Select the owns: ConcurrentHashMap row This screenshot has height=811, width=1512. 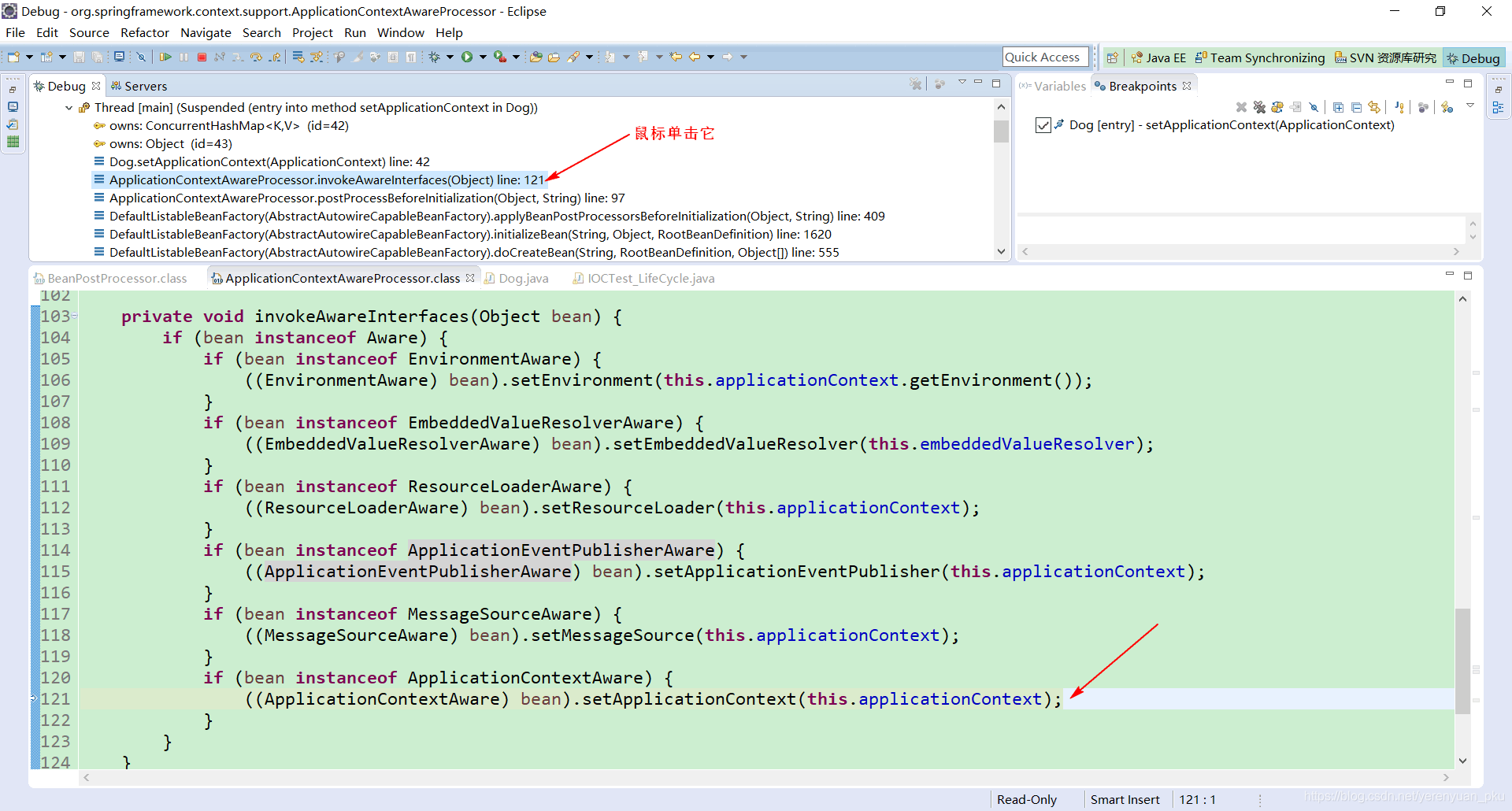tap(228, 125)
